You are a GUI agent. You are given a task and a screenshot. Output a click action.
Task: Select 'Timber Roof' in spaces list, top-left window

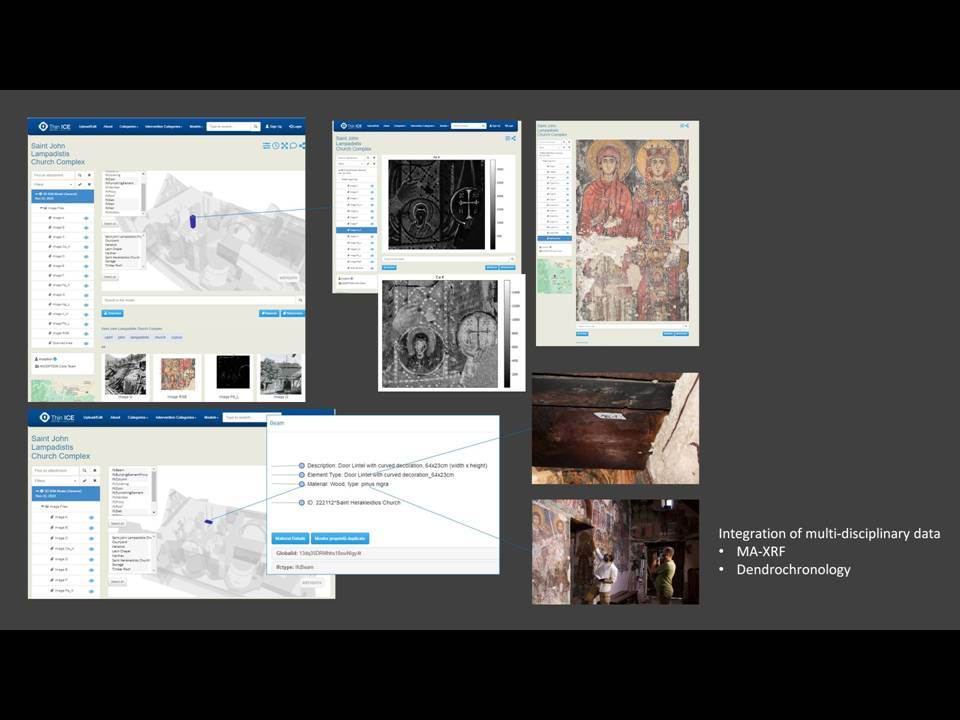[113, 265]
